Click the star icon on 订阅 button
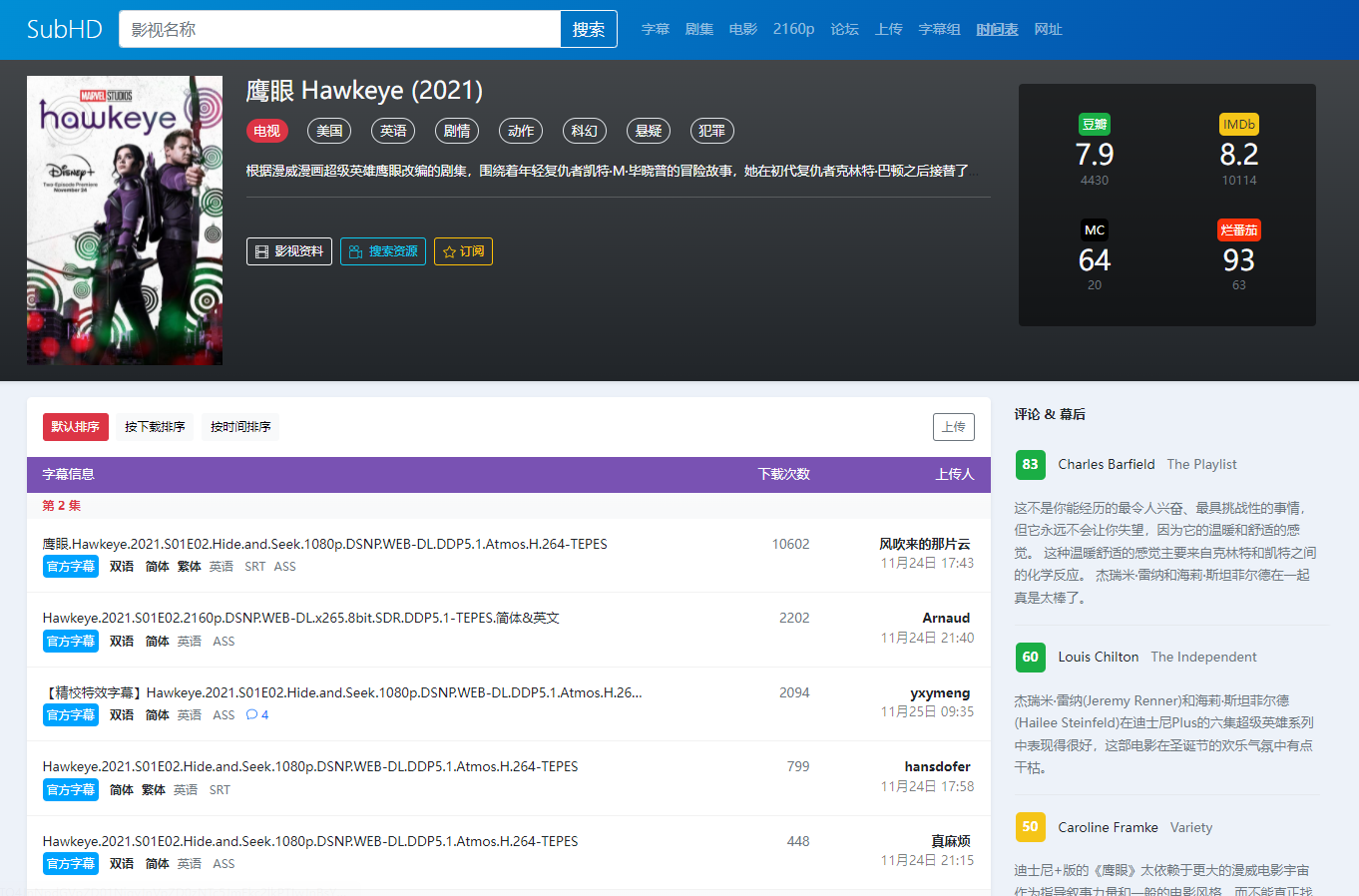The width and height of the screenshot is (1359, 896). click(449, 251)
